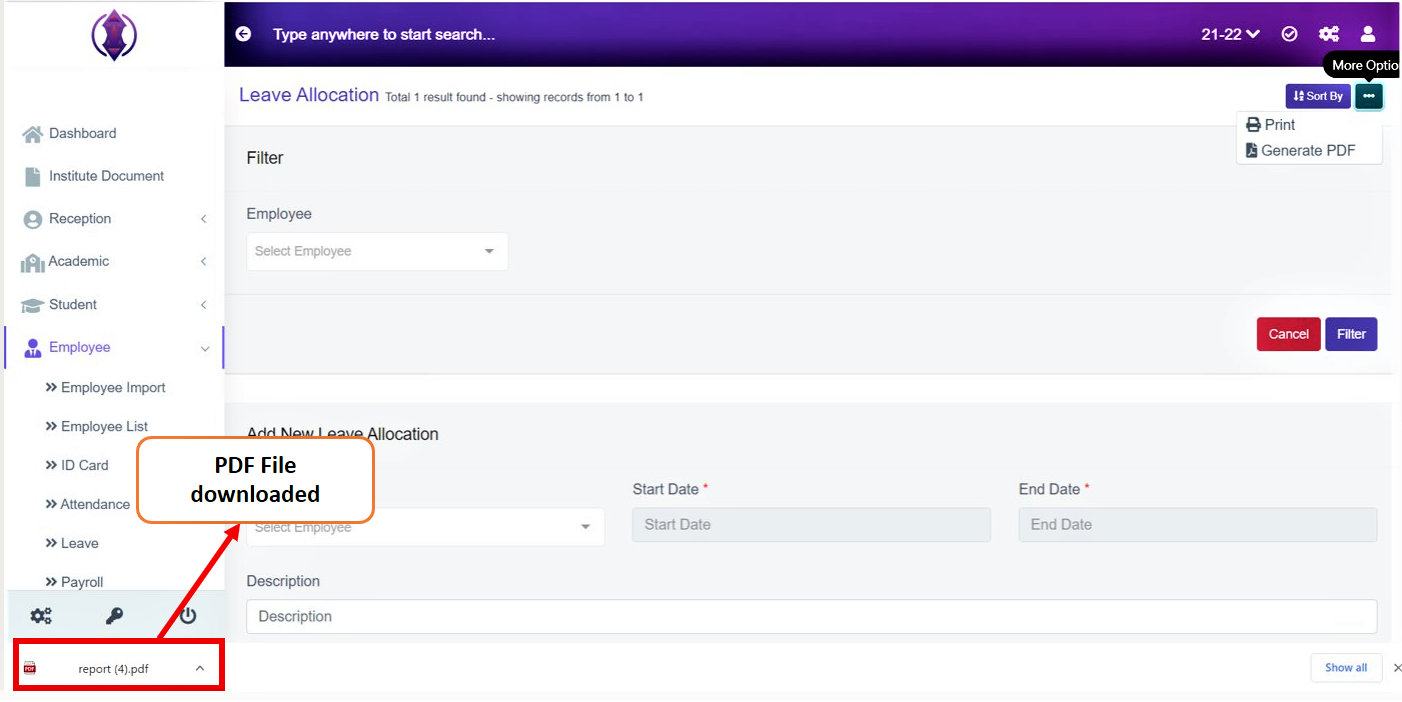Click the Show all downloads button
The height and width of the screenshot is (702, 1402).
(x=1346, y=668)
